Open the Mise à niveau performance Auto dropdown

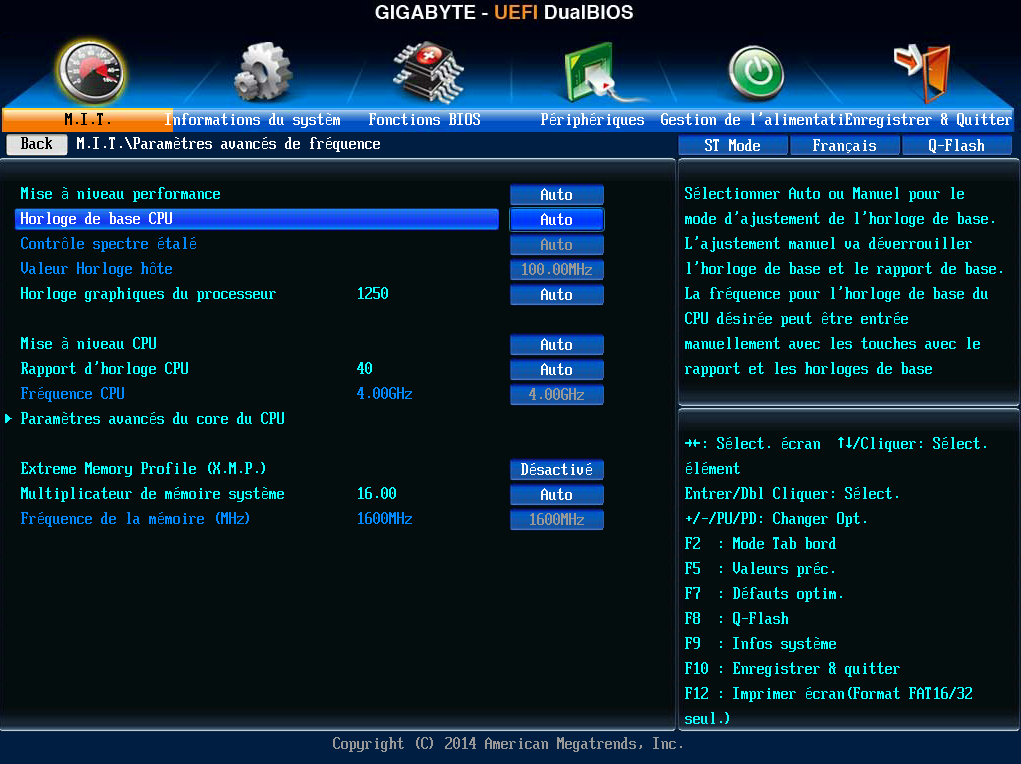coord(557,195)
